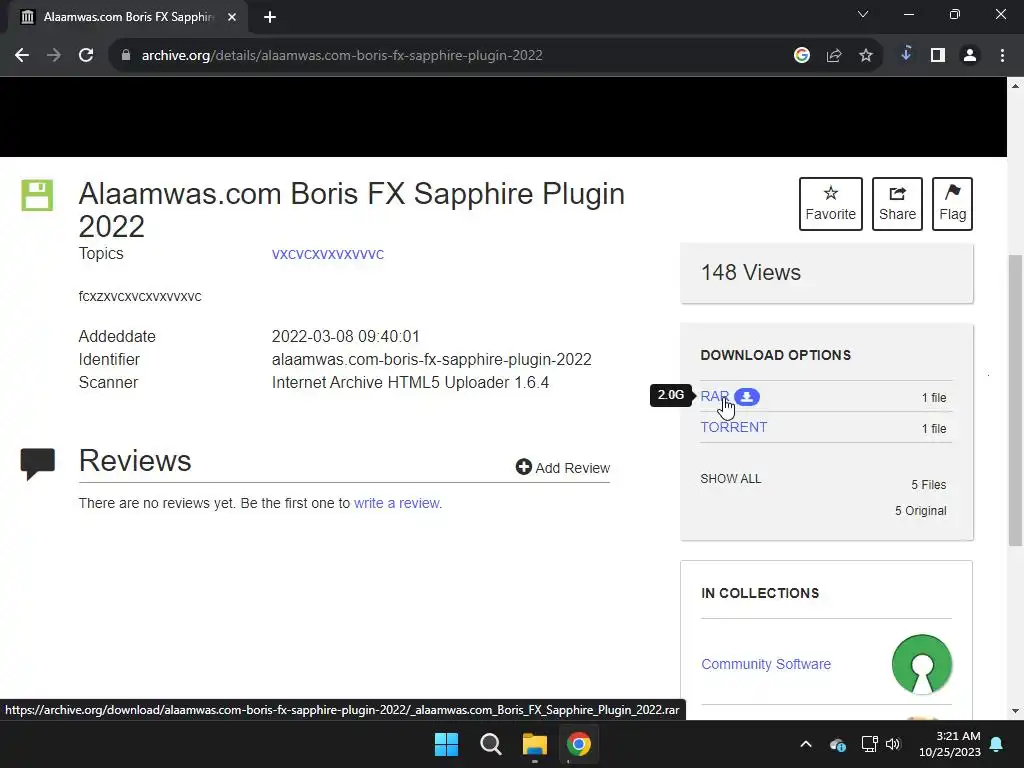Click Add Review button

point(562,468)
